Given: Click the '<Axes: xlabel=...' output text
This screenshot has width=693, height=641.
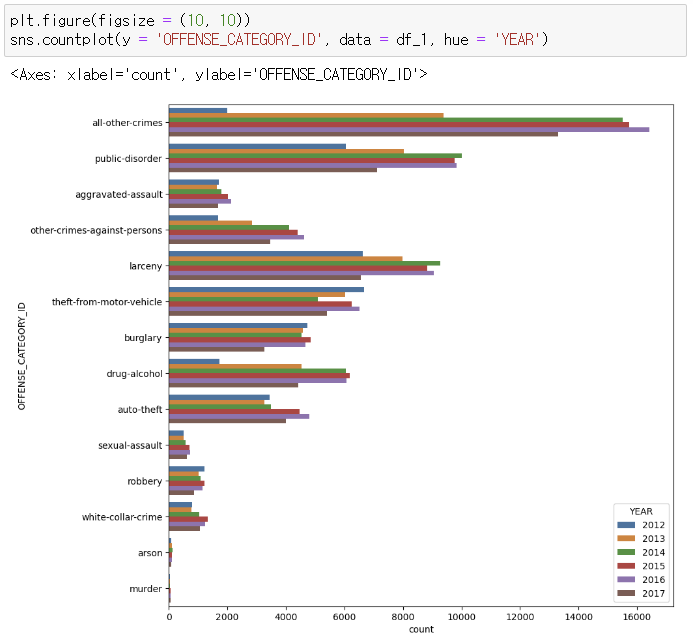Looking at the screenshot, I should tap(219, 74).
